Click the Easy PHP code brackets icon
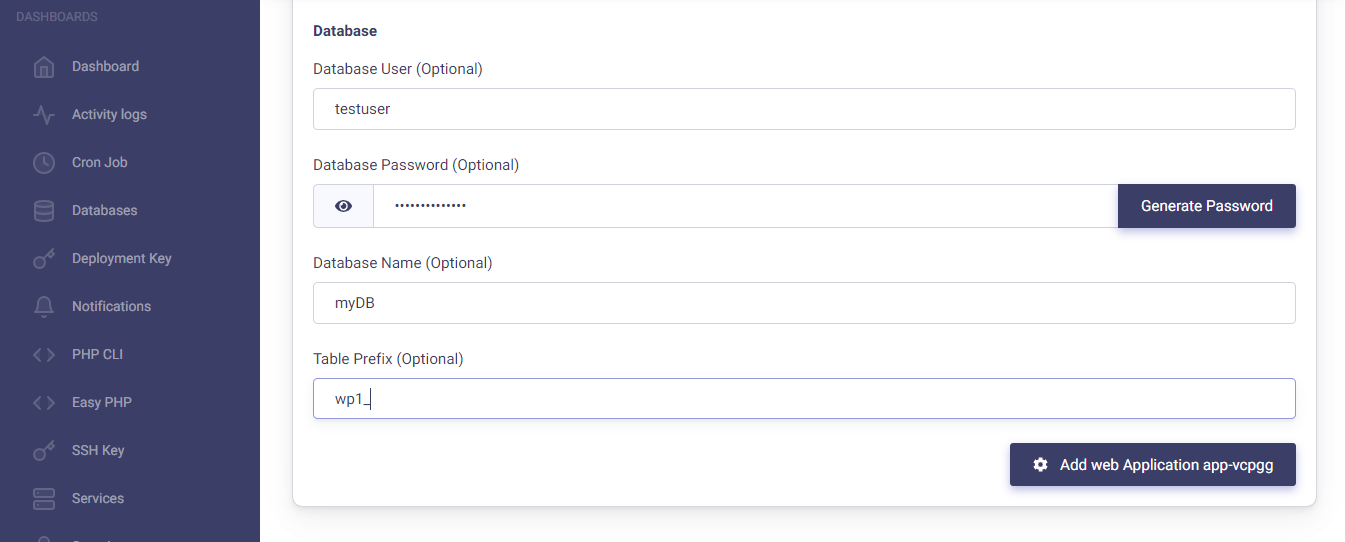This screenshot has width=1345, height=542. click(x=44, y=403)
